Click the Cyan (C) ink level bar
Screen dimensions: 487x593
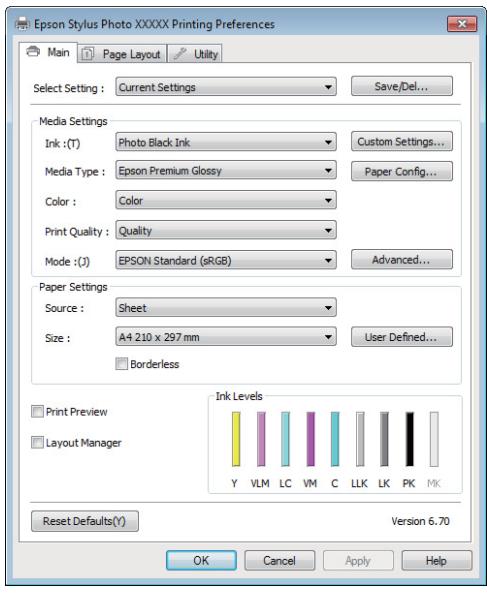point(335,439)
